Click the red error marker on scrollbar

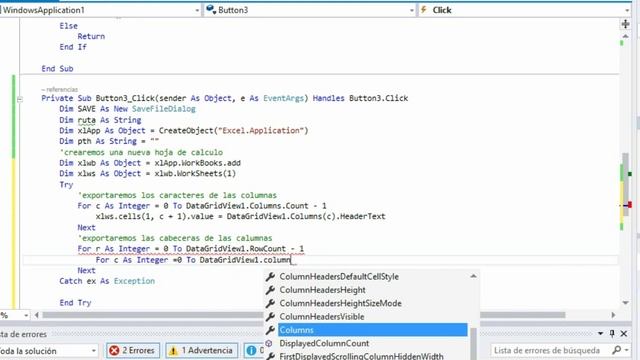(629, 205)
